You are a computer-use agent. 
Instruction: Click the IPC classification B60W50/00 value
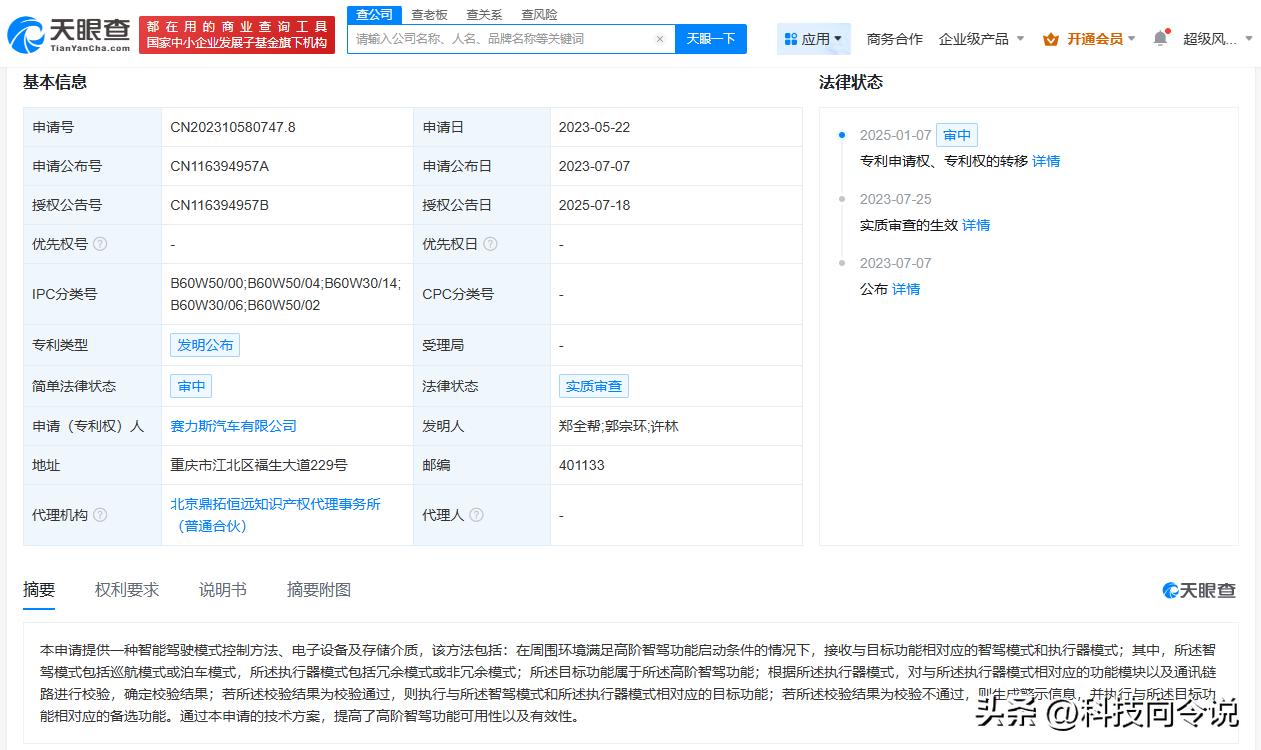(285, 294)
